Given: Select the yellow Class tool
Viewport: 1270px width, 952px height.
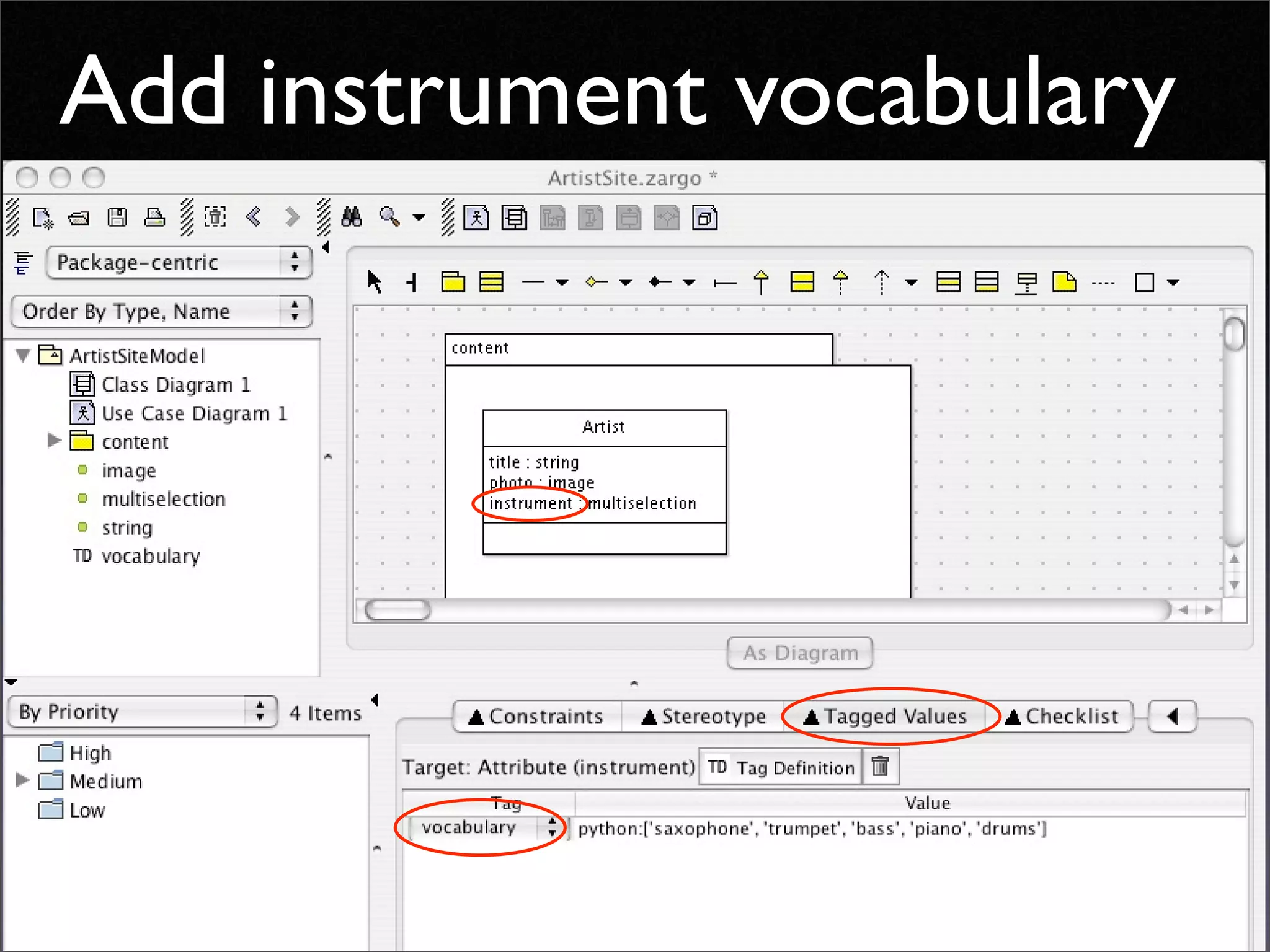Looking at the screenshot, I should (491, 282).
